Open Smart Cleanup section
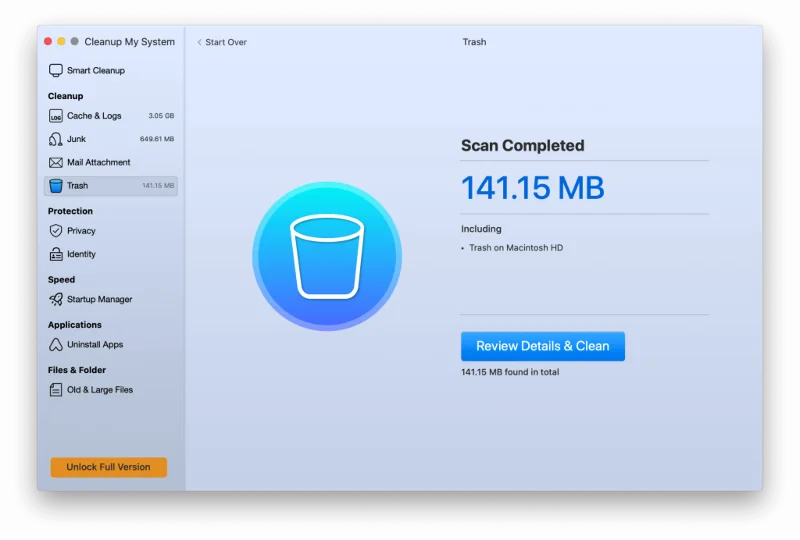The image size is (800, 540). click(111, 70)
